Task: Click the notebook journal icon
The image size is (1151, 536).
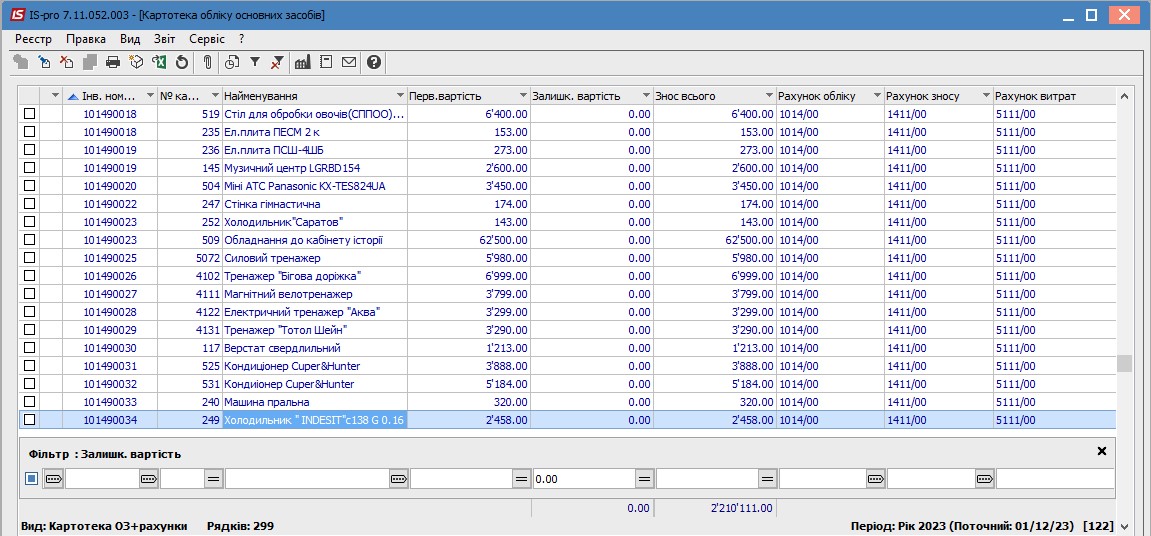Action: pyautogui.click(x=327, y=62)
